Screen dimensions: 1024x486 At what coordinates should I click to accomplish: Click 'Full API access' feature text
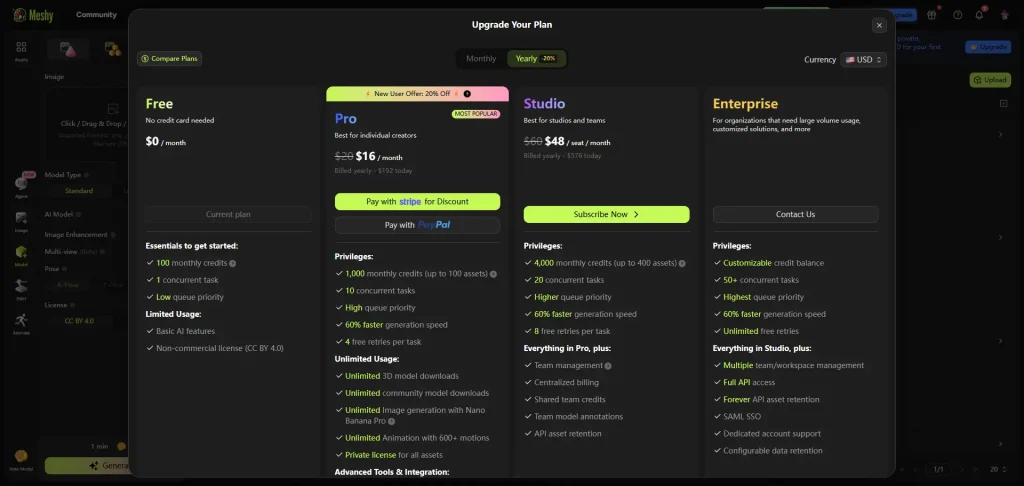tap(749, 383)
